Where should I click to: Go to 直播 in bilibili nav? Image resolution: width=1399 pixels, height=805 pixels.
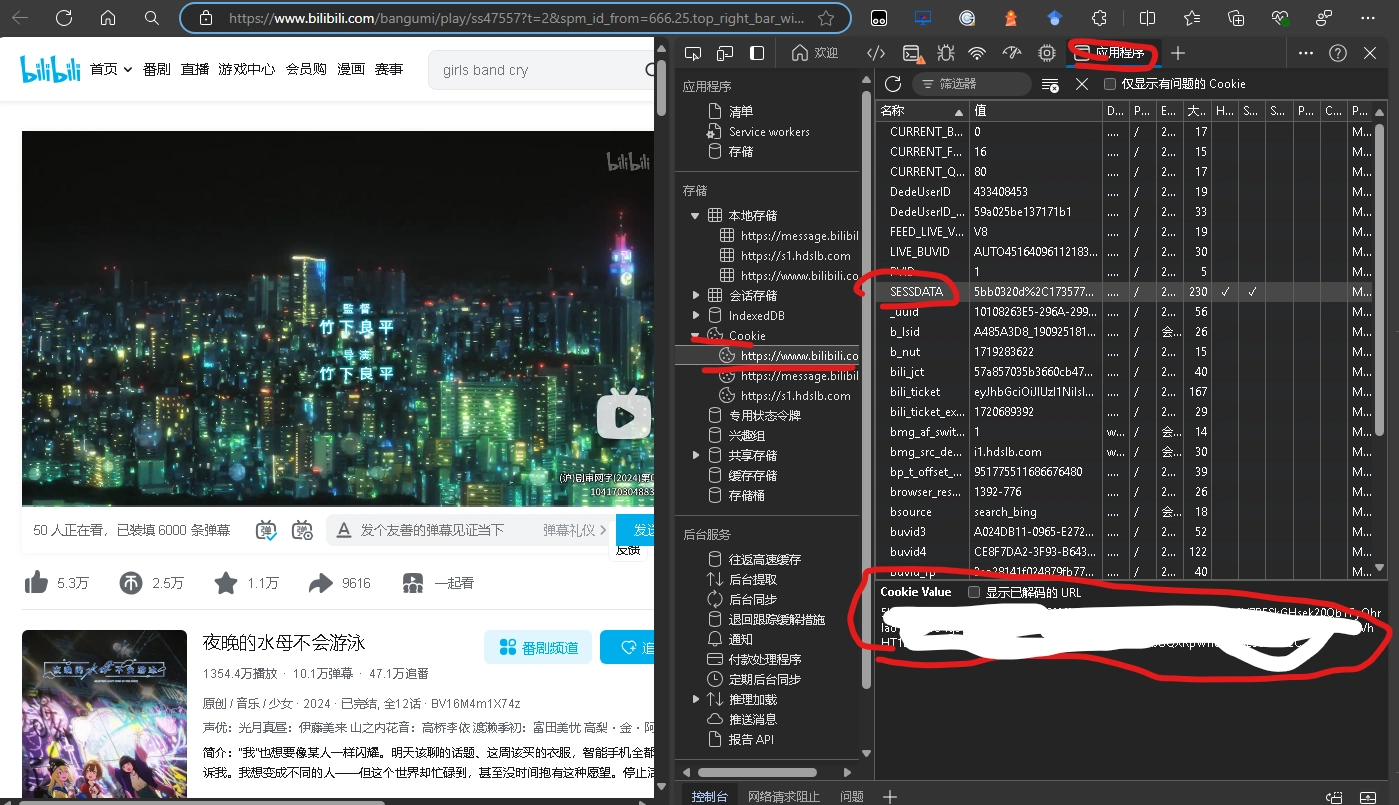[195, 69]
